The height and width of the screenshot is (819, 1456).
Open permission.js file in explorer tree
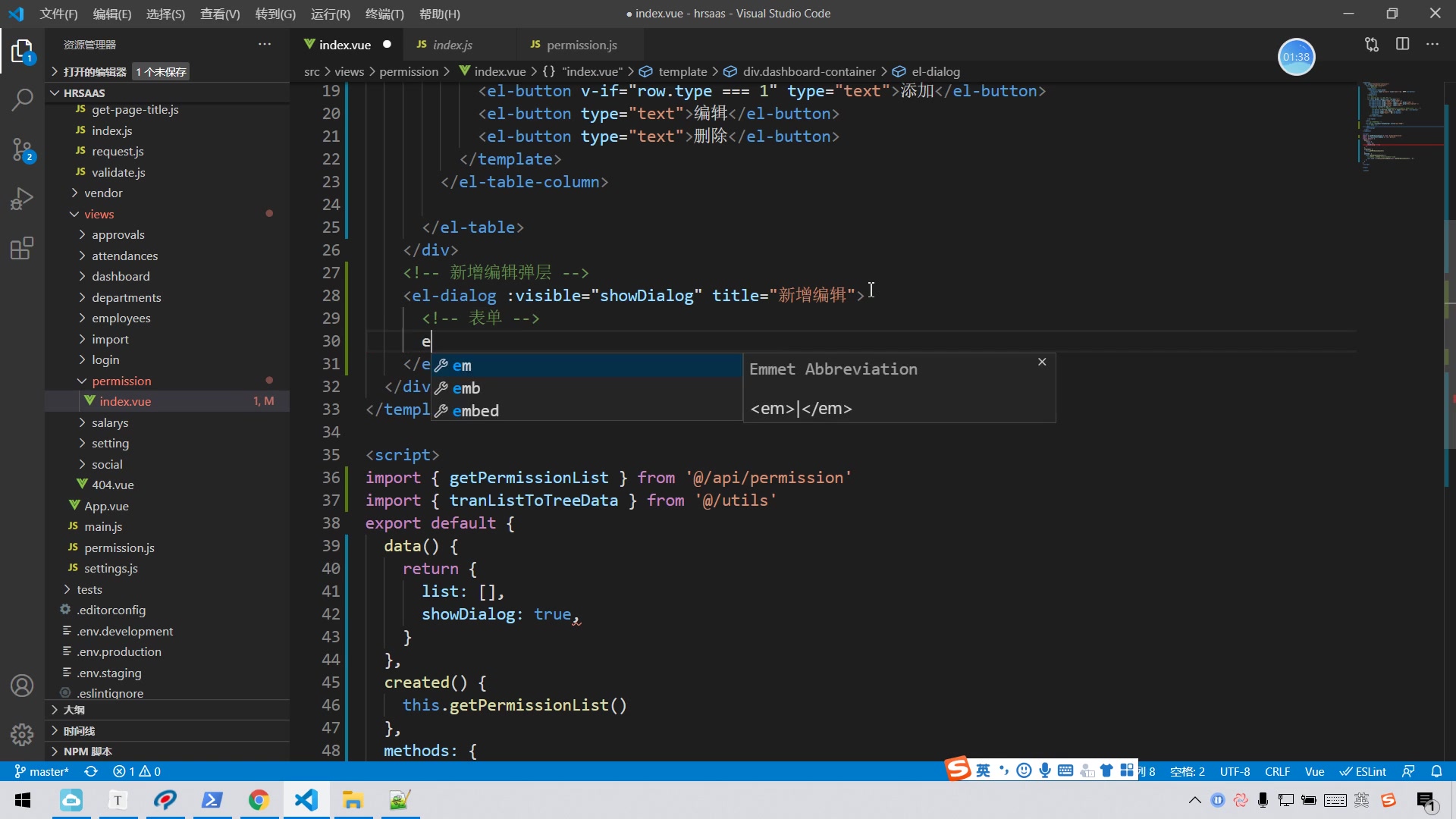click(168, 548)
